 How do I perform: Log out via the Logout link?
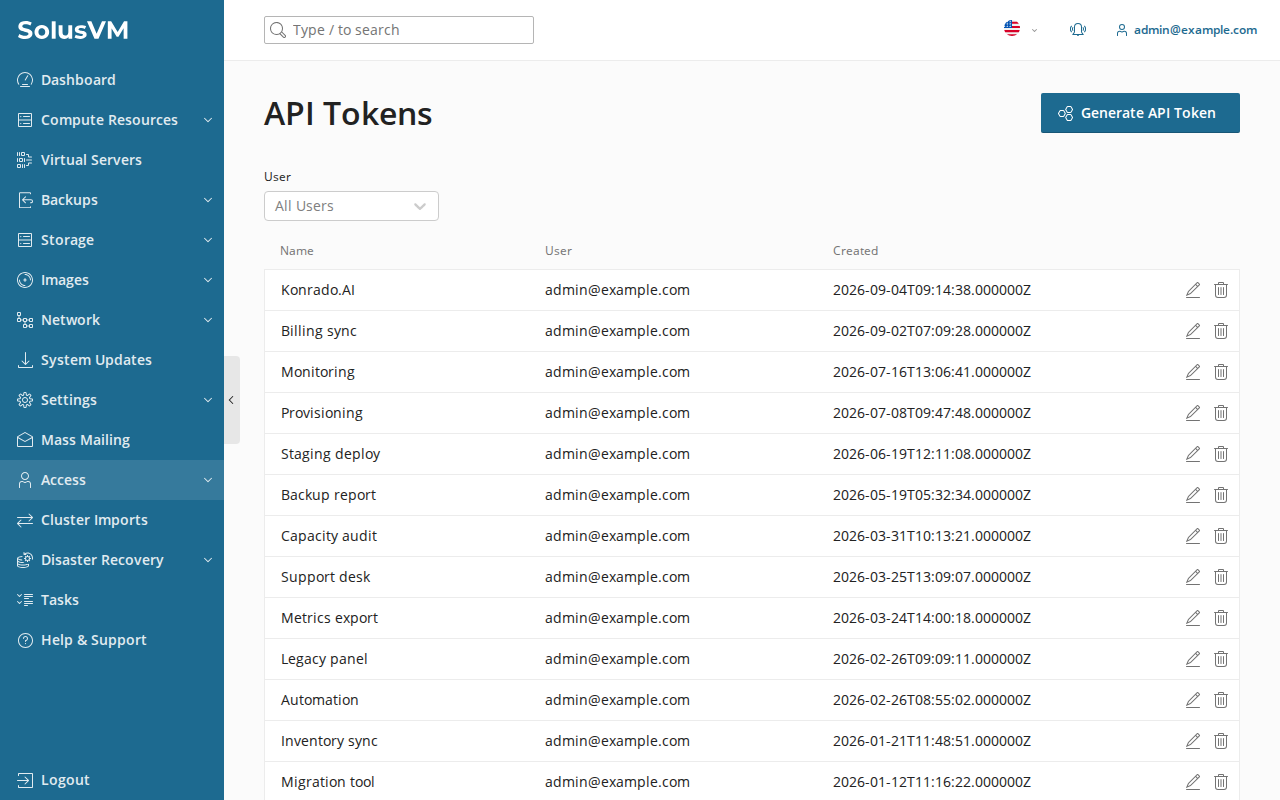(112, 780)
